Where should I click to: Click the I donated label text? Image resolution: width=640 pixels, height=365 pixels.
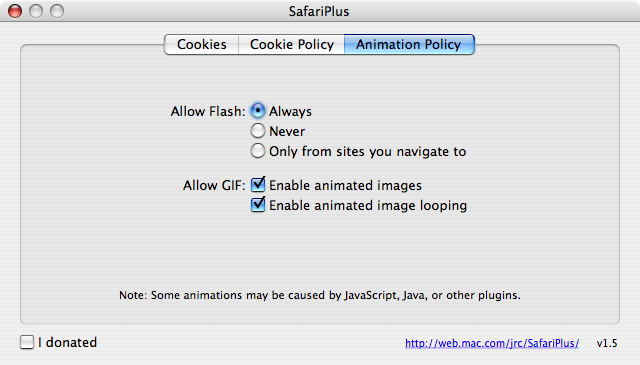pos(67,342)
